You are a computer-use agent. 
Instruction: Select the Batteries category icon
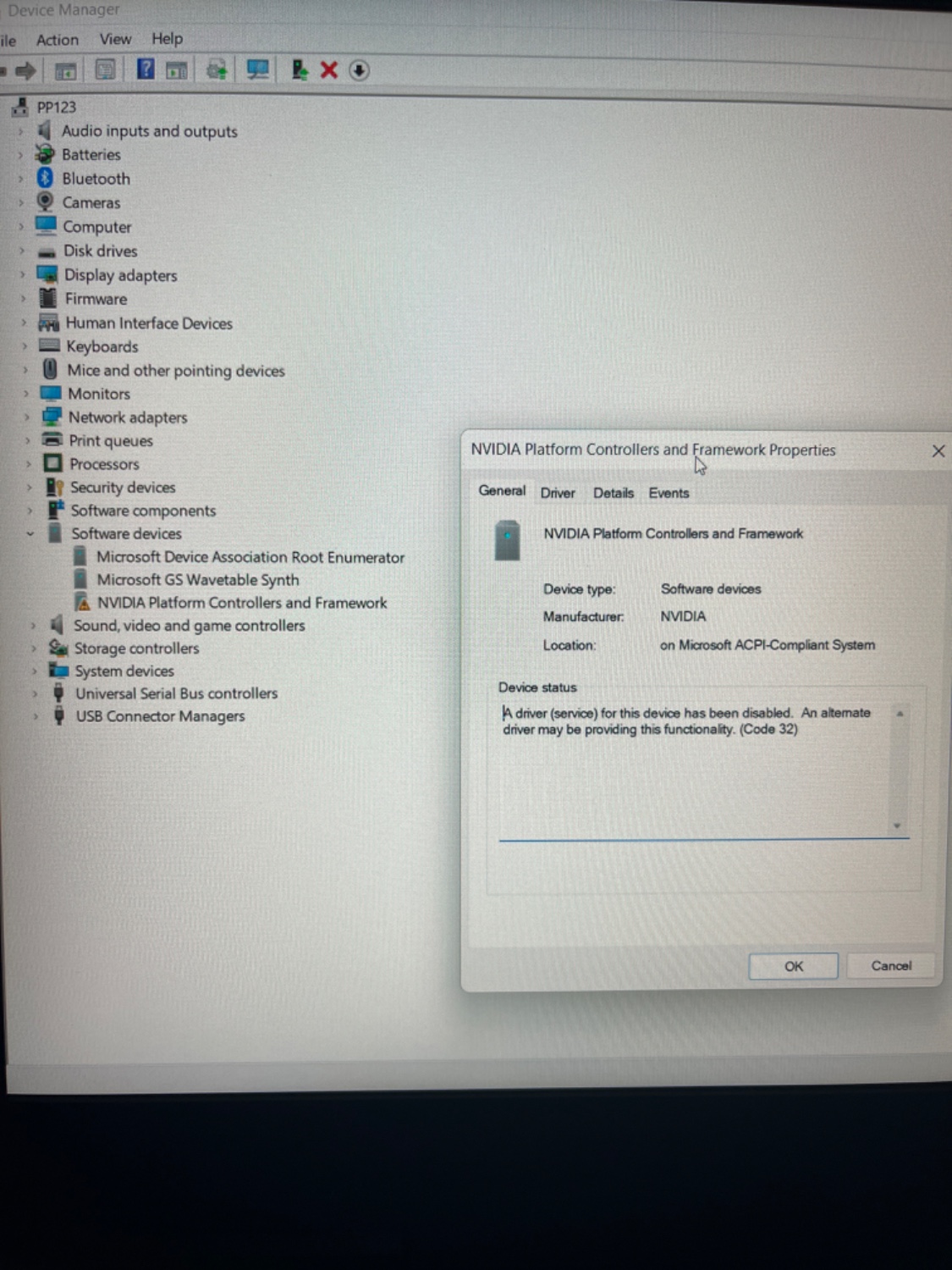[x=45, y=154]
